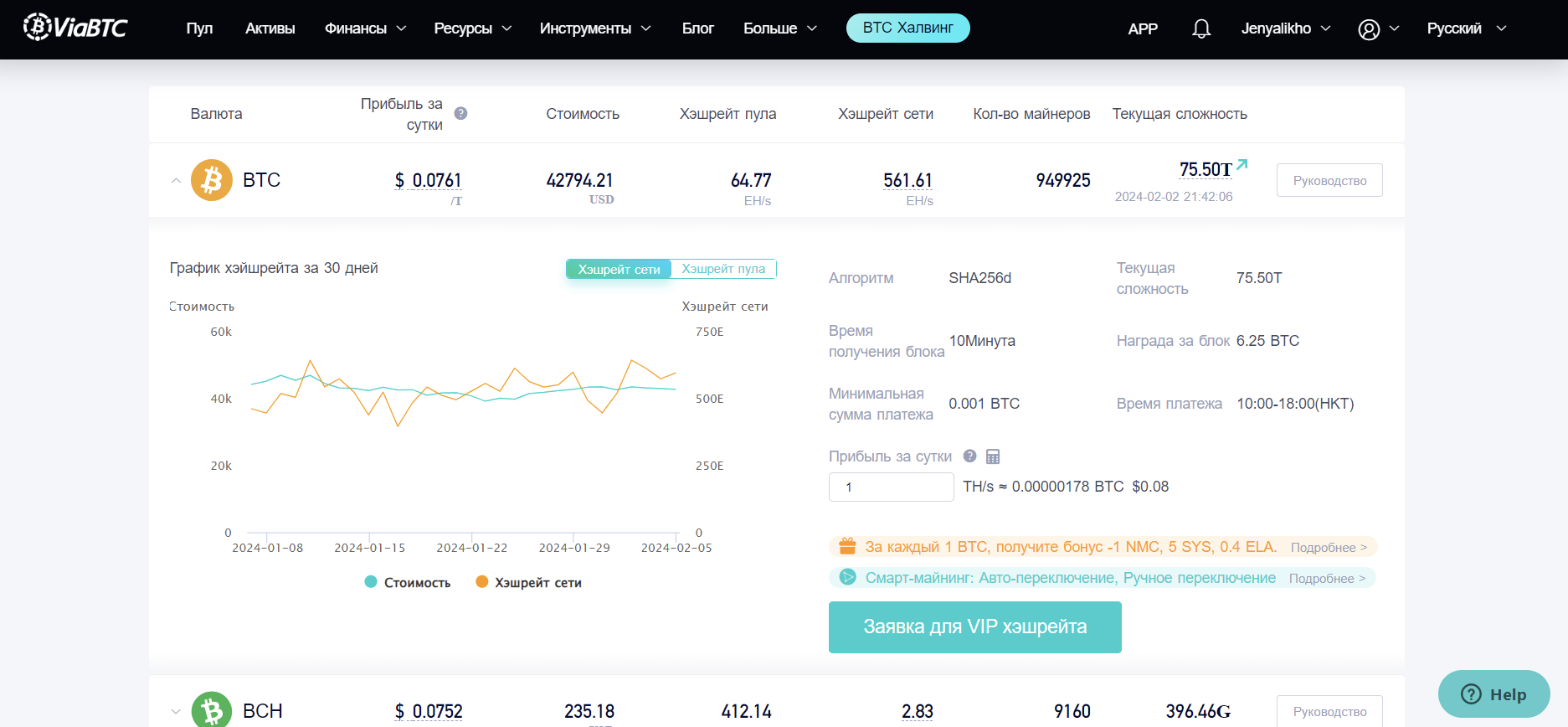This screenshot has width=1568, height=727.
Task: Open the Русский language dropdown
Action: click(1466, 28)
